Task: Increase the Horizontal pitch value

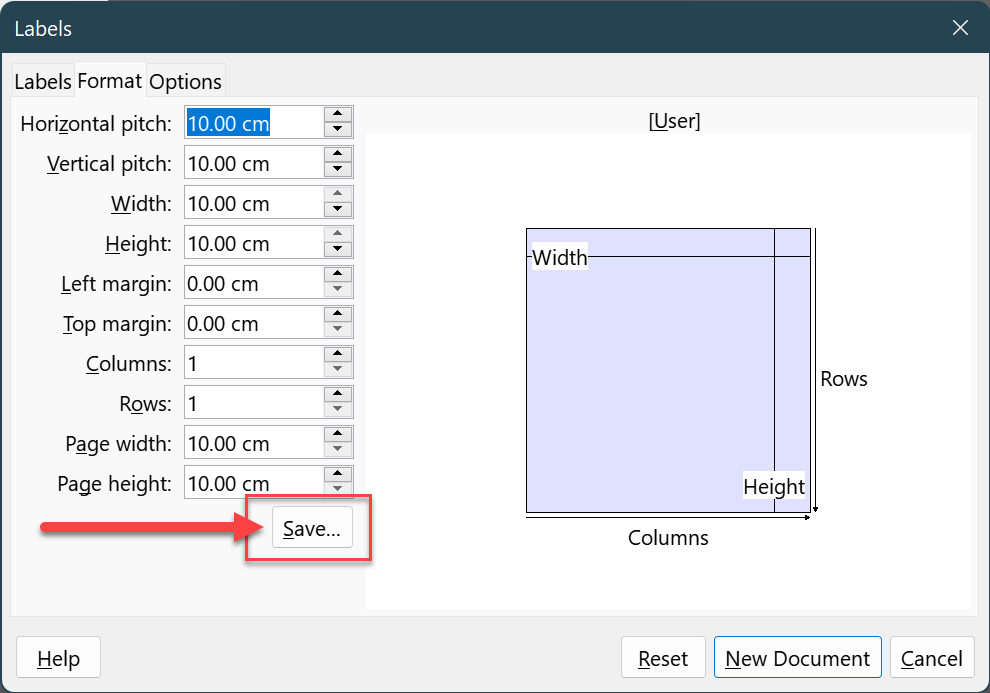Action: (338, 114)
